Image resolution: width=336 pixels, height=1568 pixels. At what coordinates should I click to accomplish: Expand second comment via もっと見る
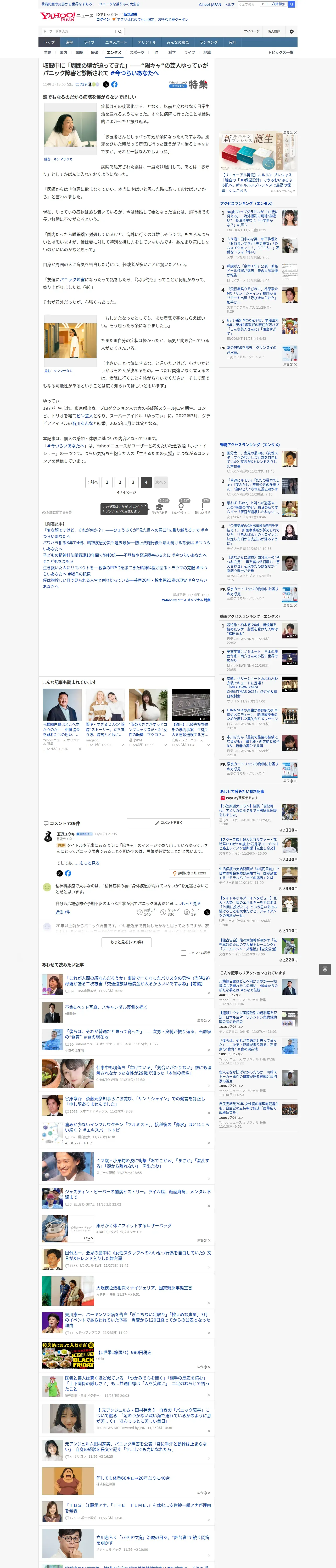pyautogui.click(x=191, y=904)
